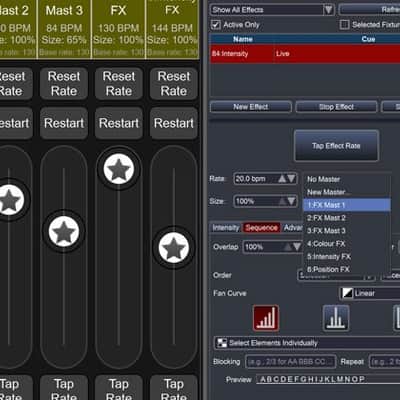Image resolution: width=400 pixels, height=400 pixels.
Task: Choose No Master in the master list
Action: (x=347, y=179)
